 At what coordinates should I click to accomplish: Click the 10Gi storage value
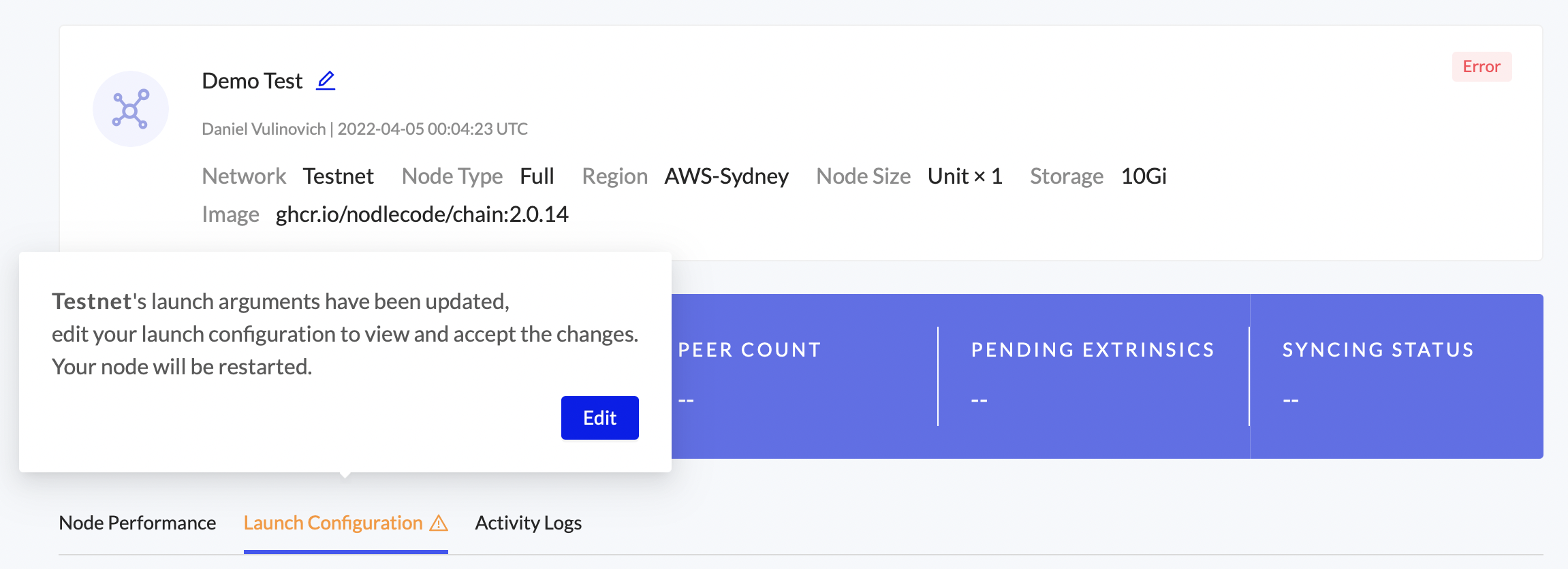point(1144,176)
